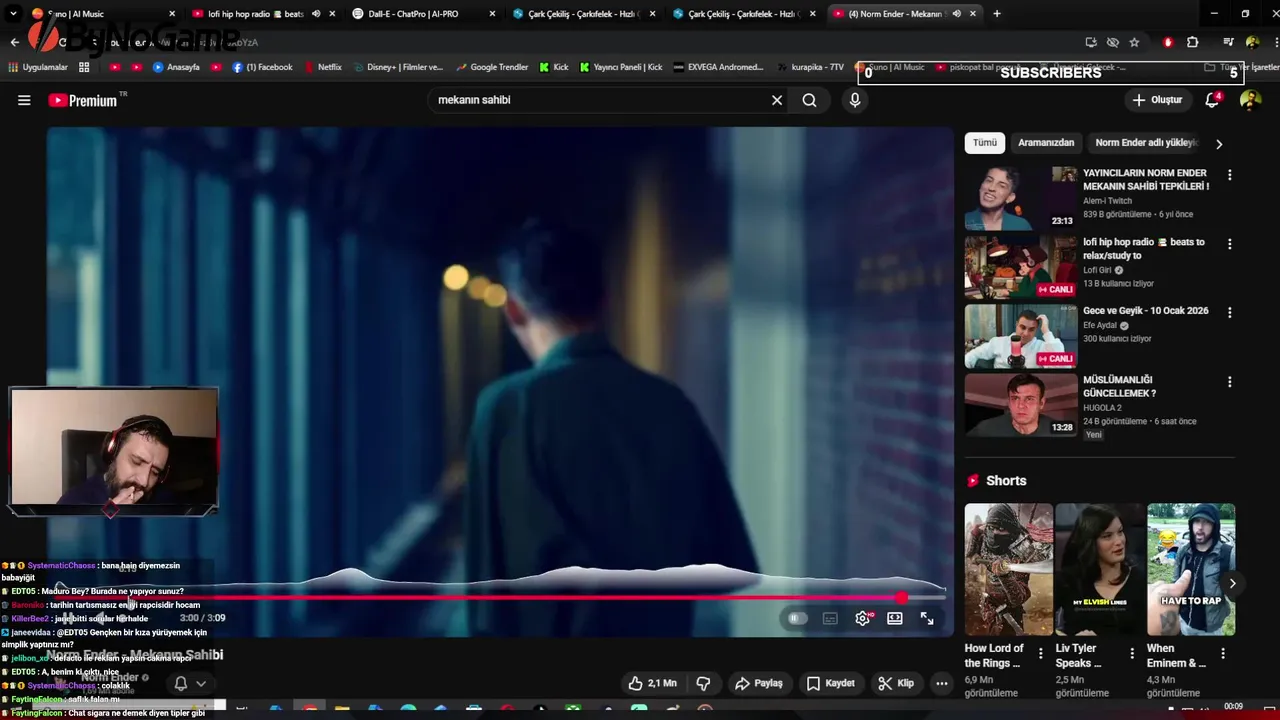
Task: Open 'Liv Tyler Speaks' short thumbnail
Action: [x=1100, y=569]
